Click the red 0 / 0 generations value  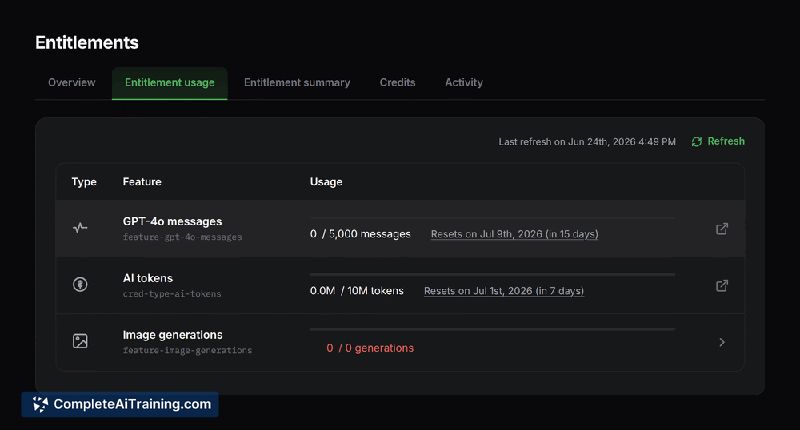coord(370,348)
